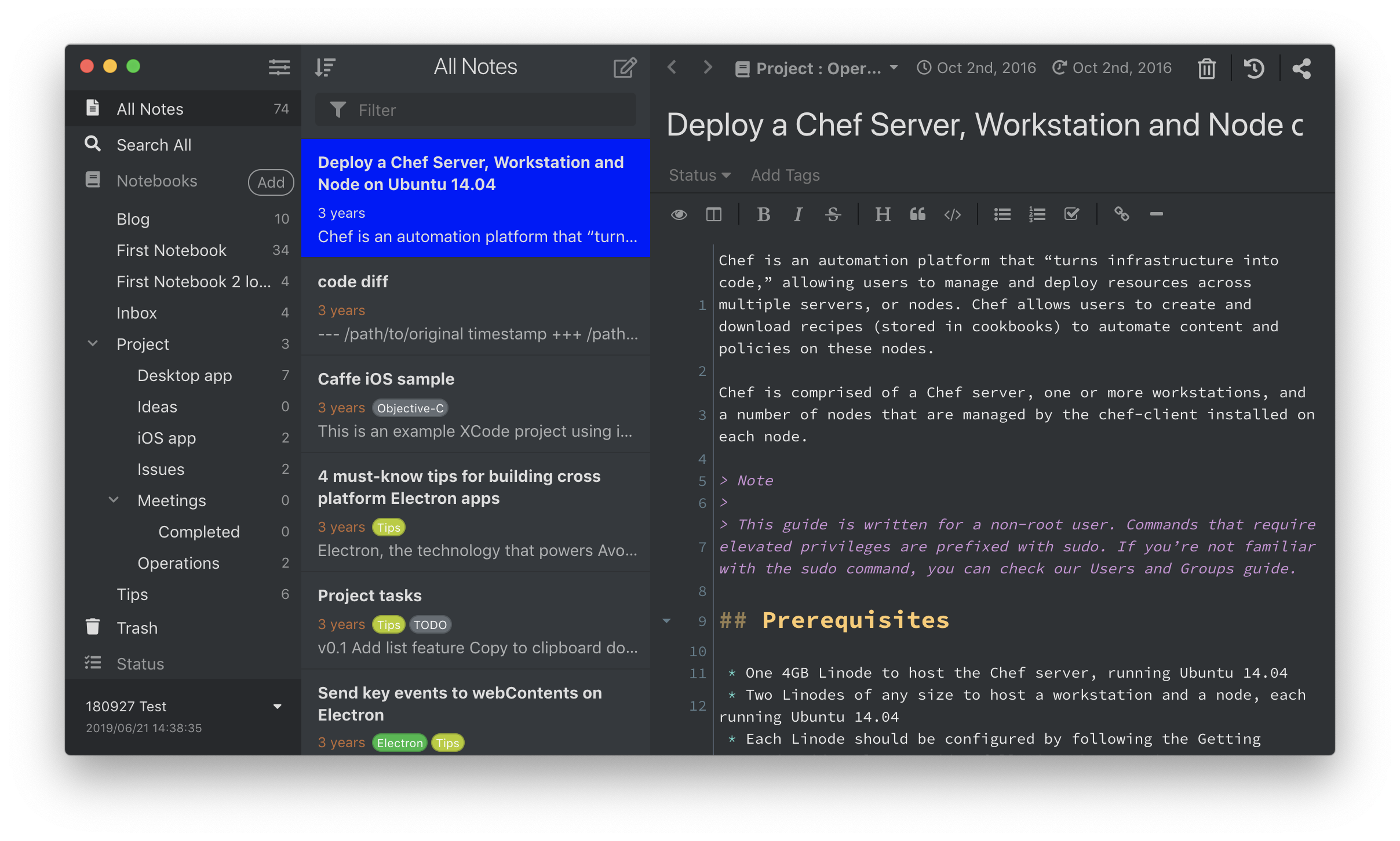
Task: Move this note to trash
Action: 1206,68
